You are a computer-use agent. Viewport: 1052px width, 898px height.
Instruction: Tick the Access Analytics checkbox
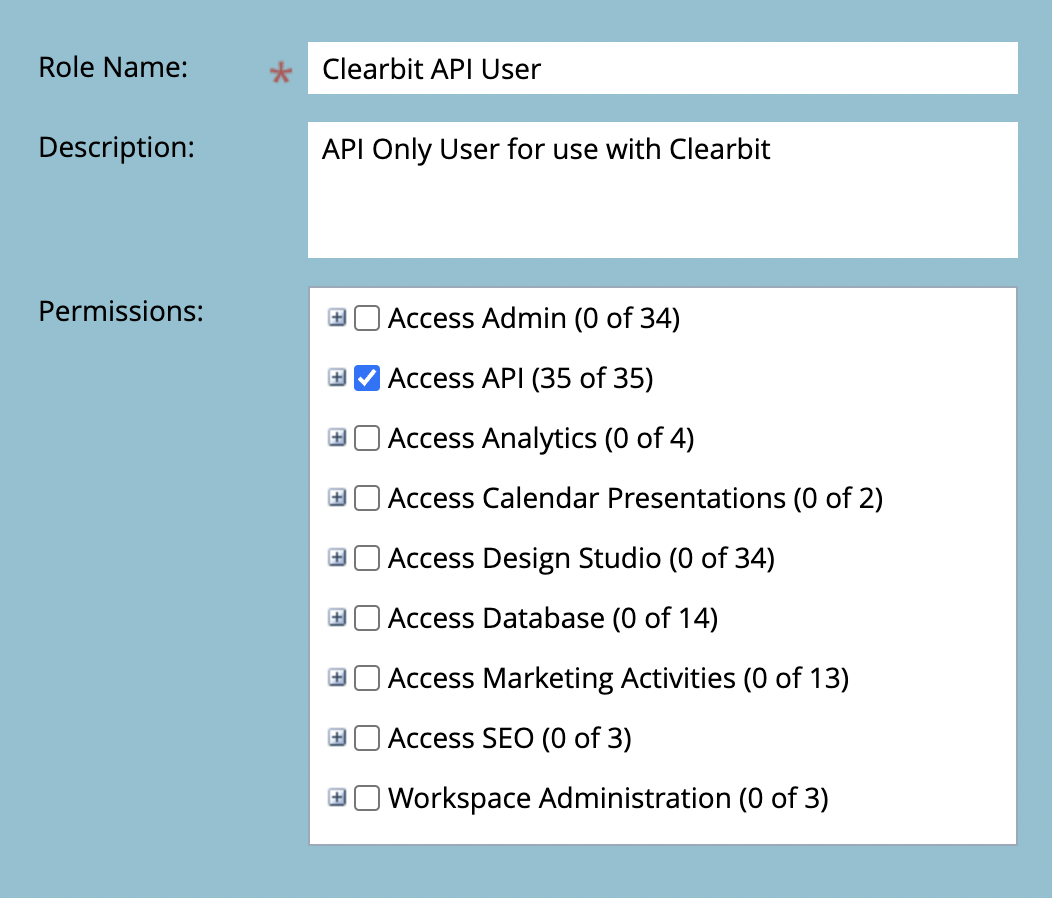367,438
